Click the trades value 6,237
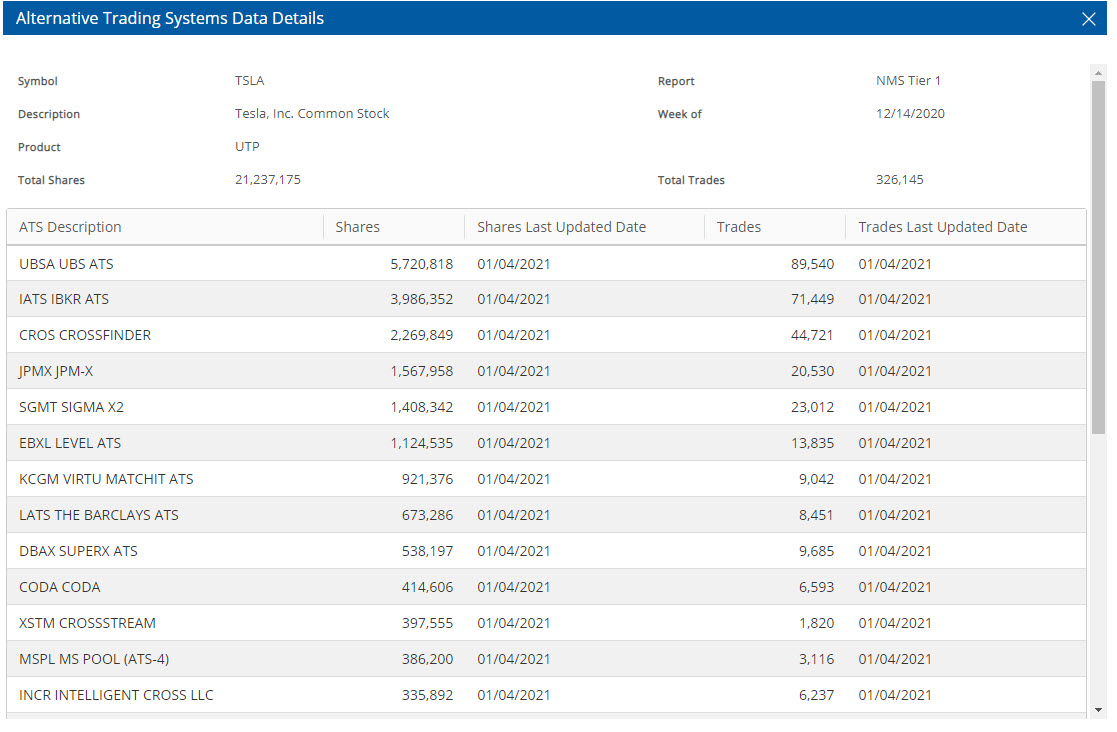 pos(816,695)
